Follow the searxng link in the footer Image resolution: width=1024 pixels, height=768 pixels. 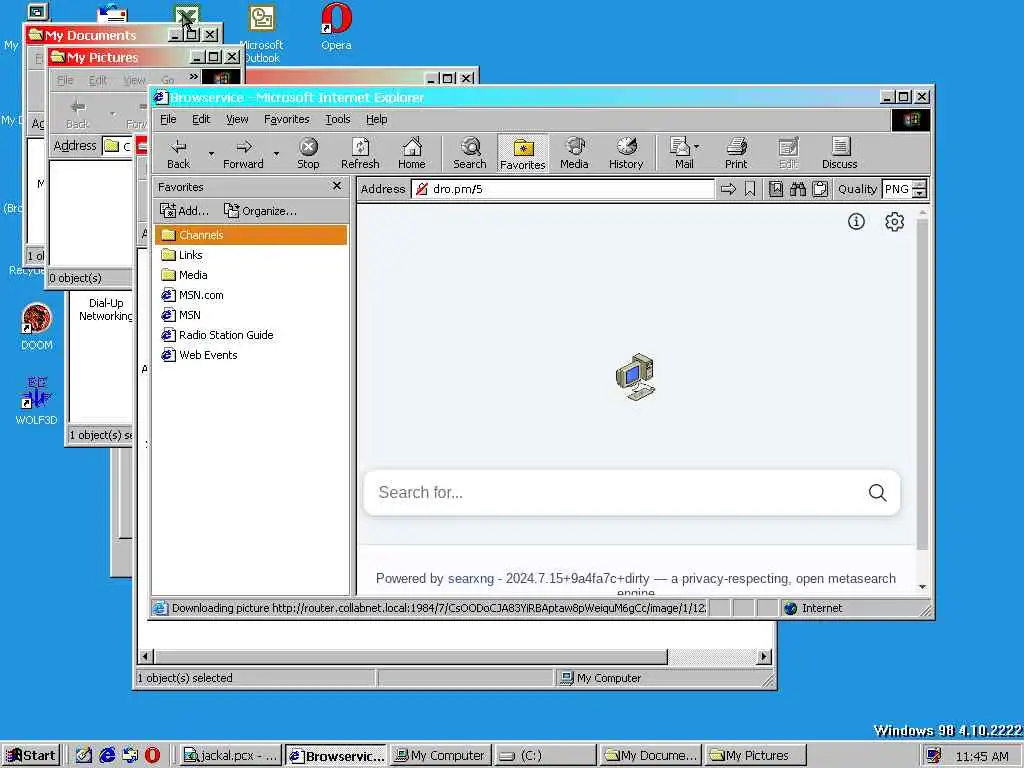470,579
